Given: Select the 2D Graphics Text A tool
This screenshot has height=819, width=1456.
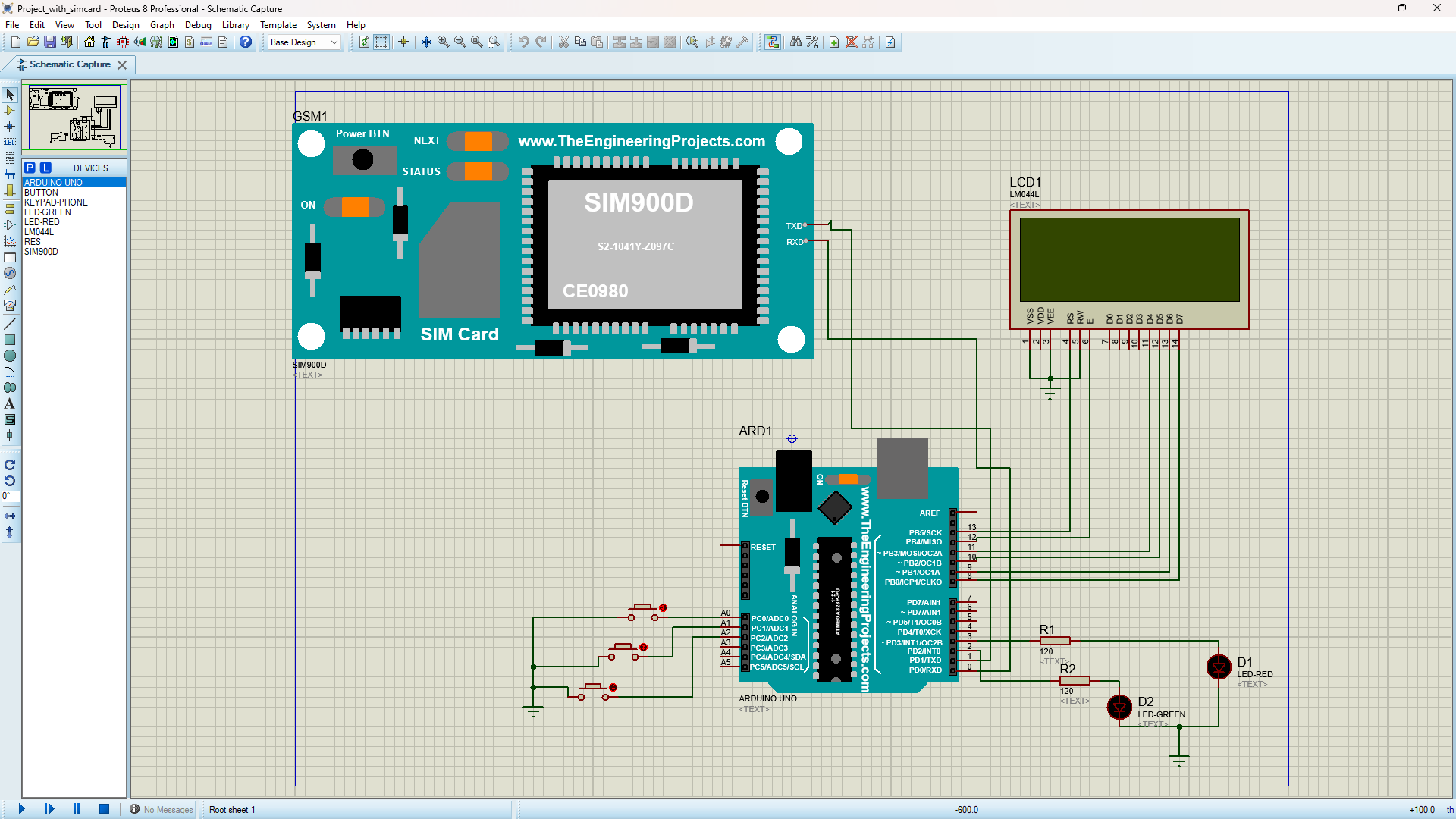Looking at the screenshot, I should coord(10,403).
